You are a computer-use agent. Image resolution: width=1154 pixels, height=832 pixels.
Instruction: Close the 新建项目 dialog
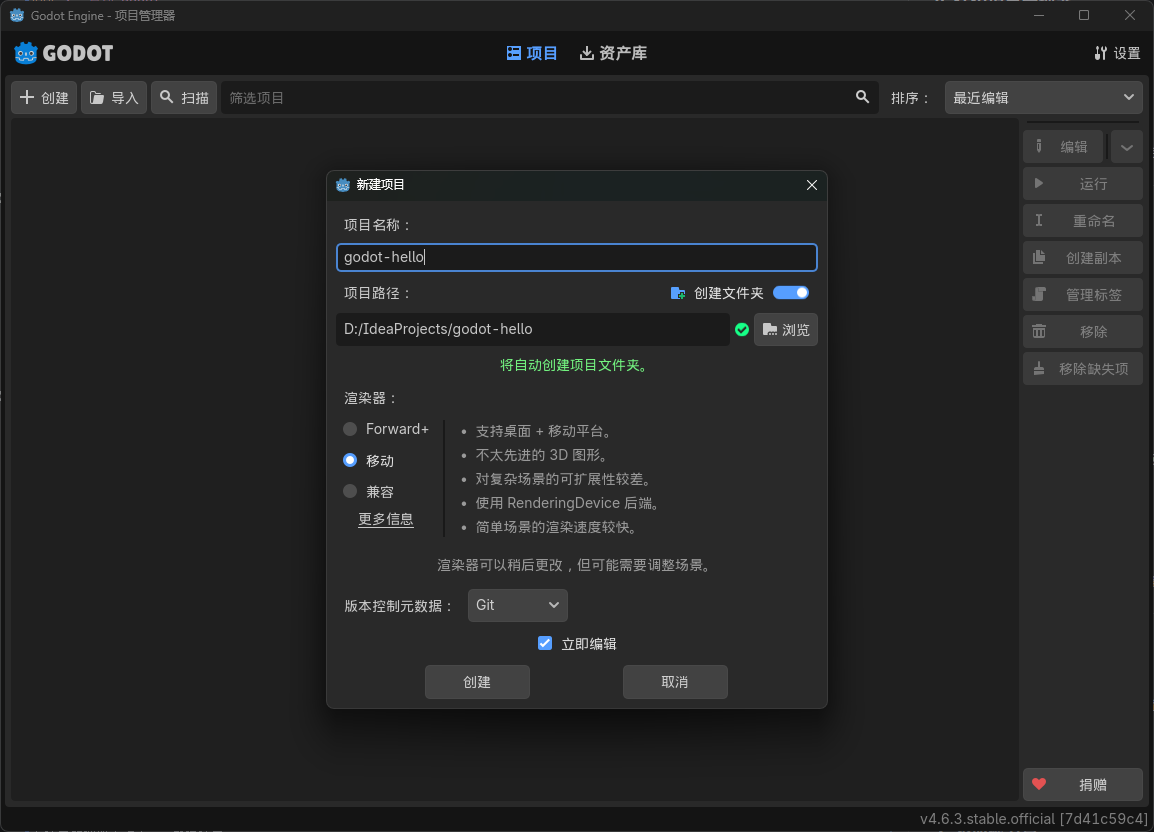[x=812, y=185]
